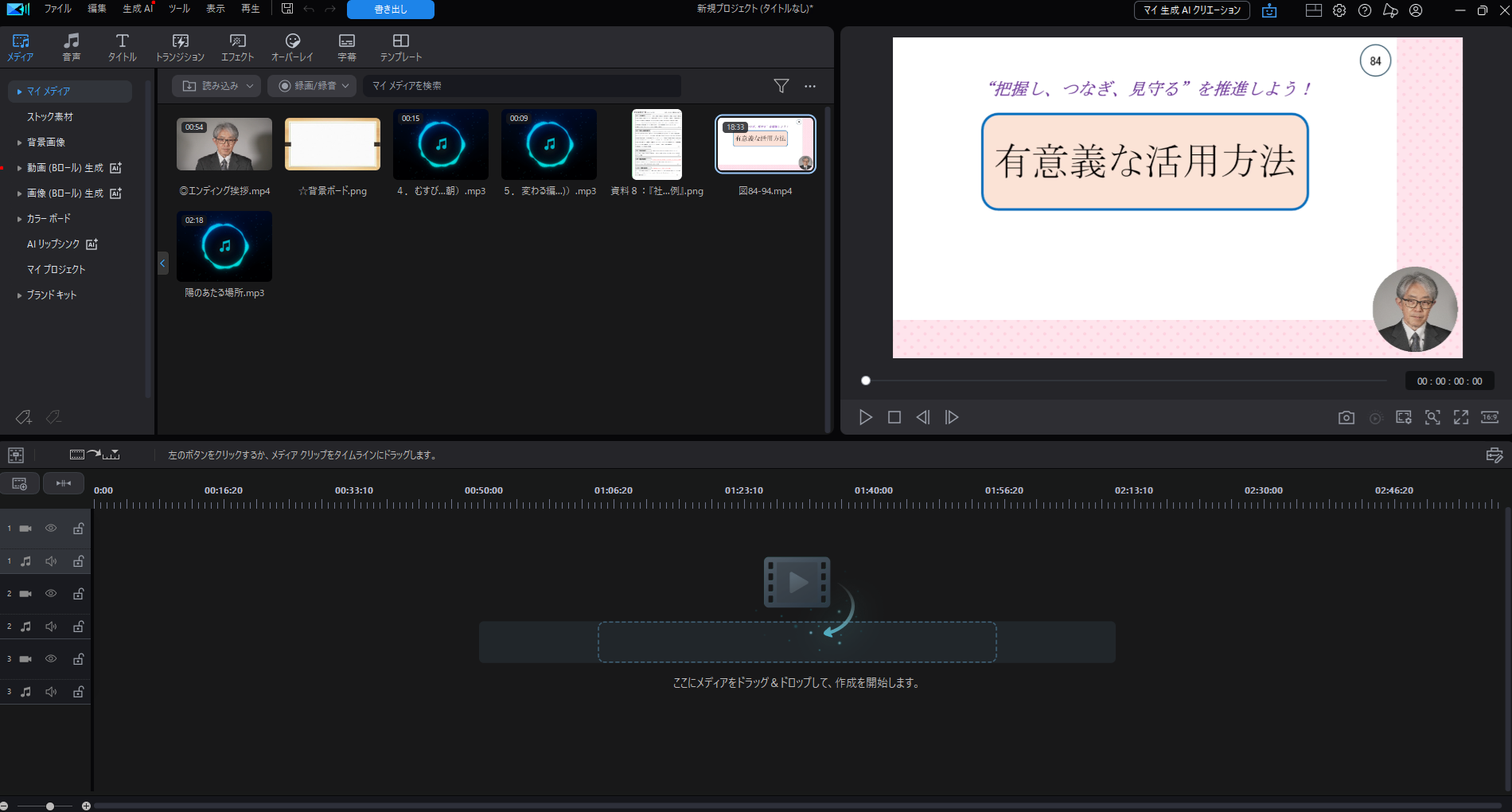Open the 読み込み import dropdown
1512x812 pixels.
coord(216,86)
